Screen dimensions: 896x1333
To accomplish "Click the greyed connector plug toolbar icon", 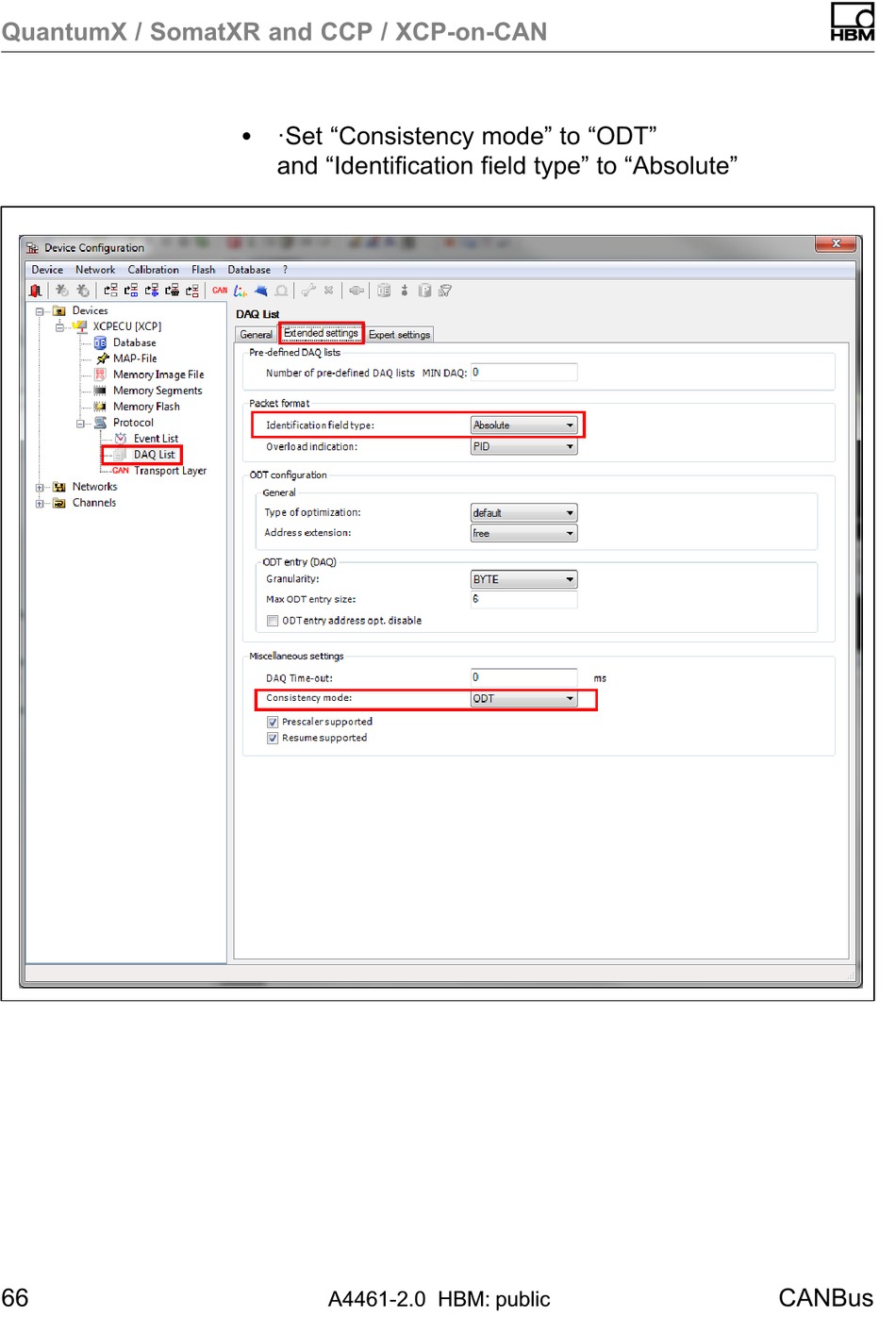I will point(356,291).
